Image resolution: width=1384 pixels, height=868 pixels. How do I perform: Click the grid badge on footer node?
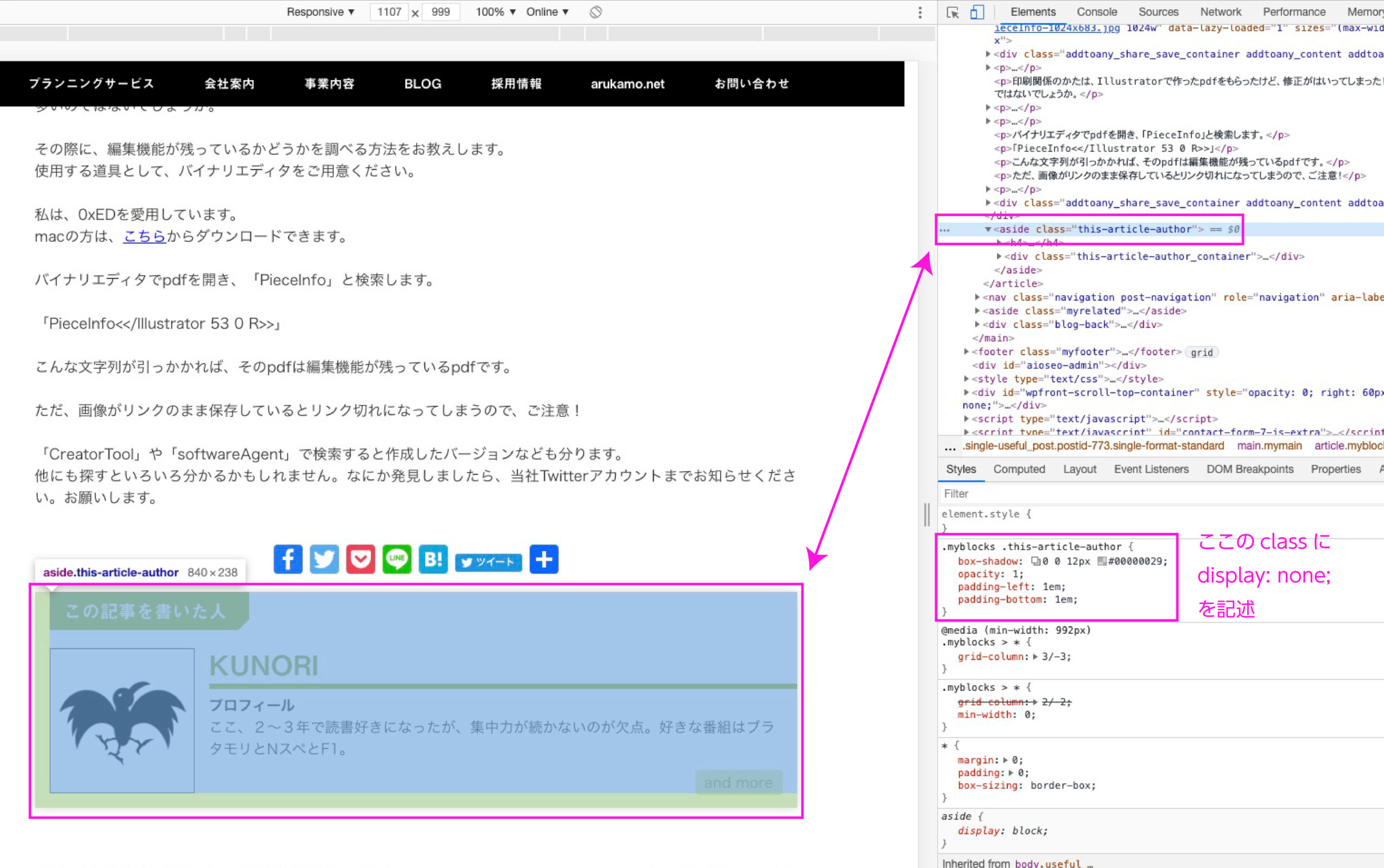[x=1202, y=352]
